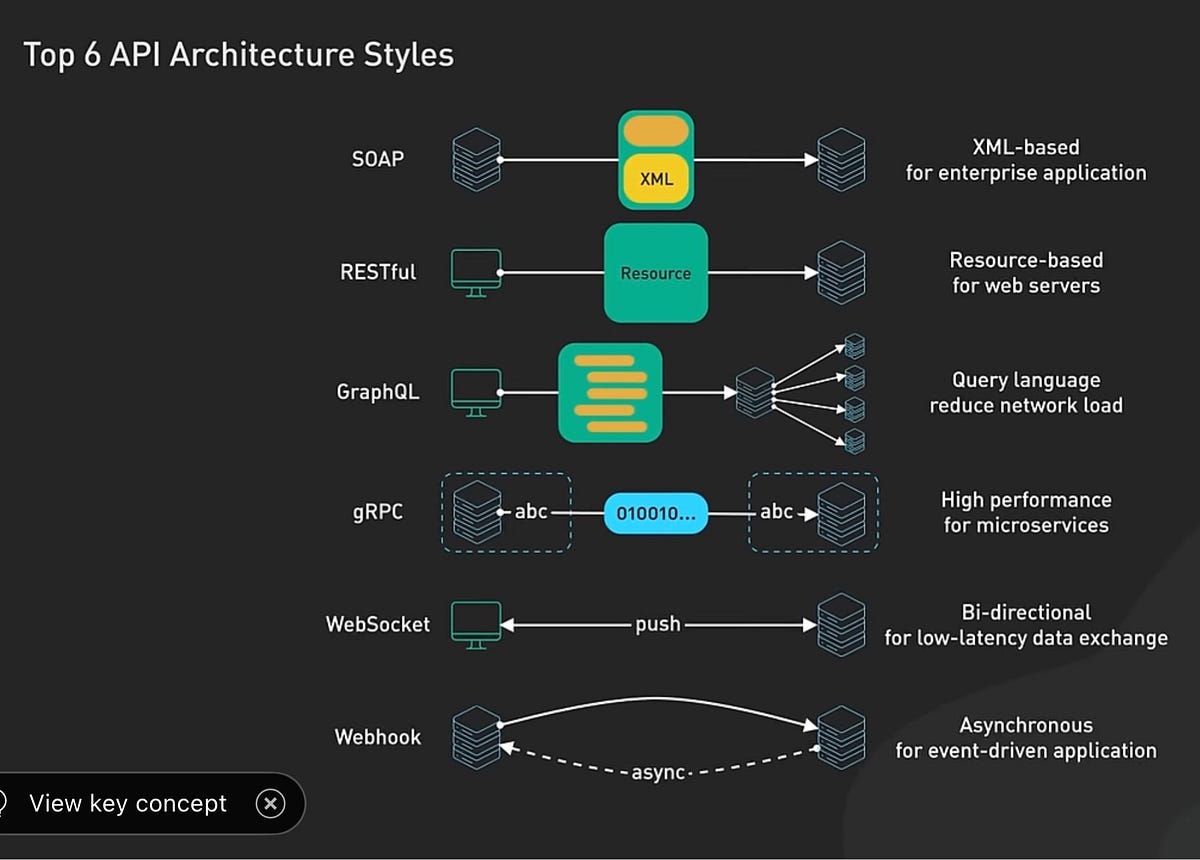Click the monitor icon next to GraphQL label
The width and height of the screenshot is (1200, 860).
pos(475,392)
